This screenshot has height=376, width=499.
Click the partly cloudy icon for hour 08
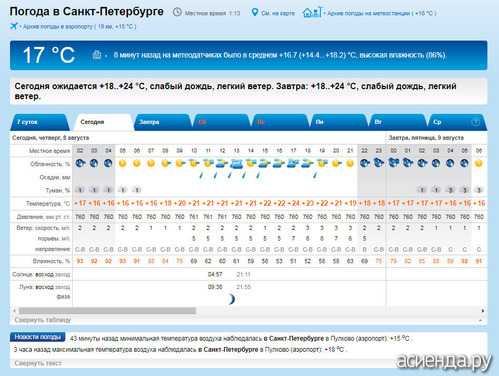point(166,163)
